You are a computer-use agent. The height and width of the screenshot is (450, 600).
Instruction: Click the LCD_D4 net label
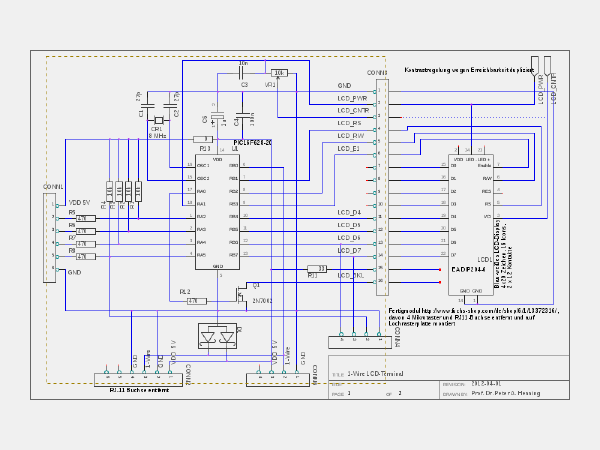point(349,212)
